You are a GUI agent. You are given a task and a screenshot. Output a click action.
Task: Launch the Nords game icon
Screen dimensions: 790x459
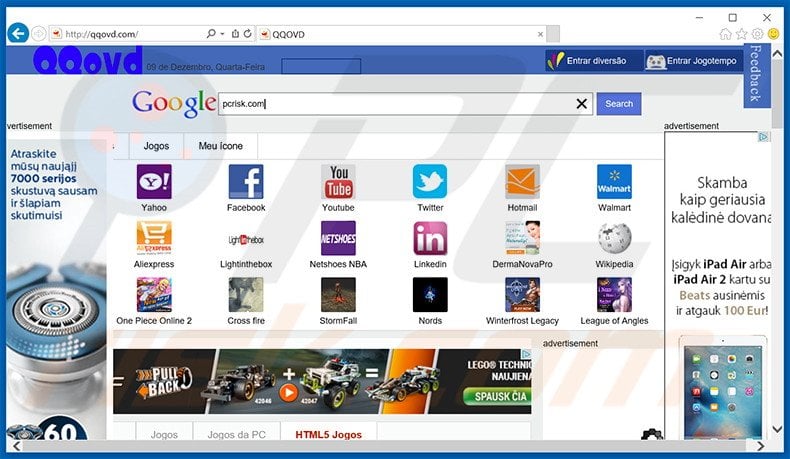pos(430,295)
